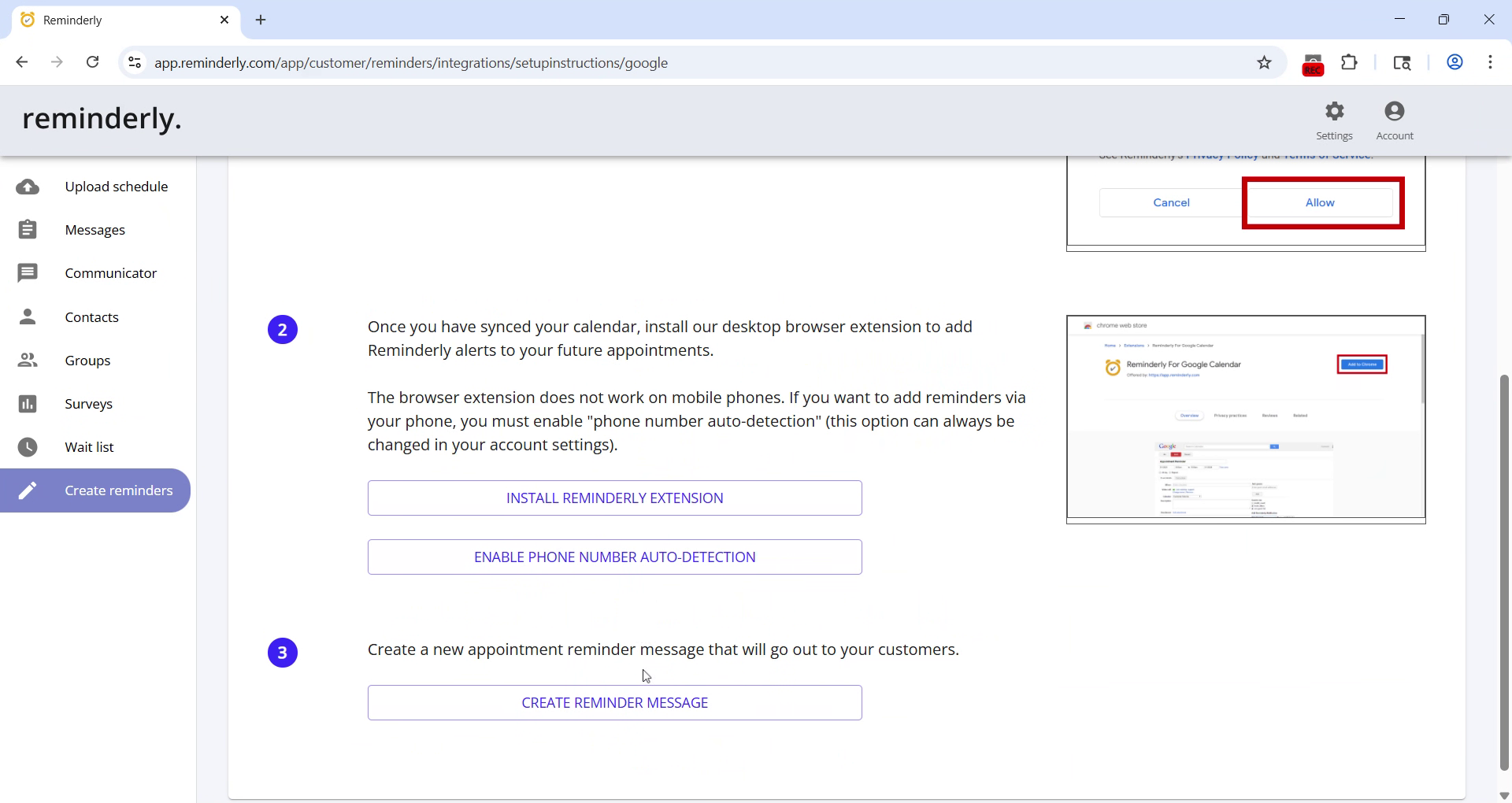The image size is (1512, 803).
Task: Click the Settings label in header
Action: click(x=1334, y=135)
